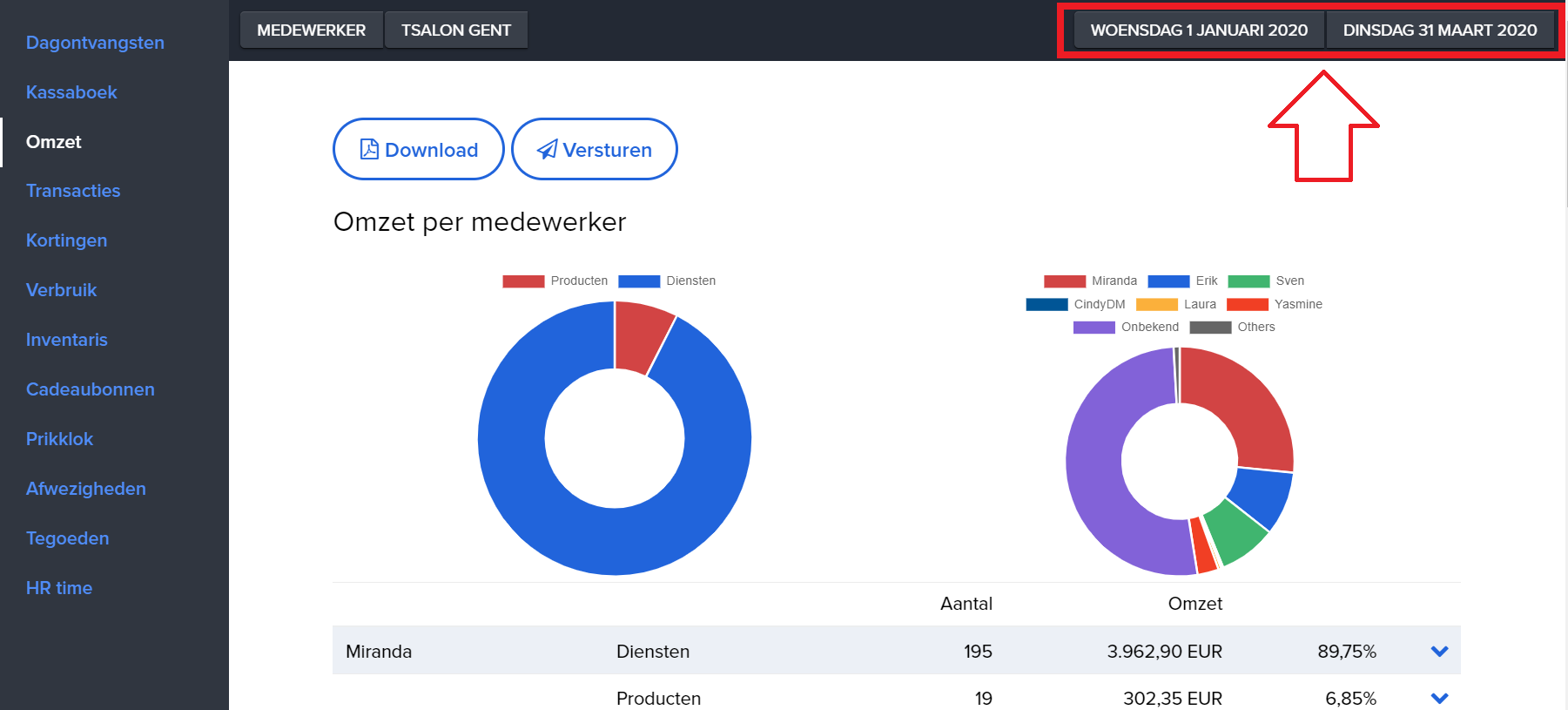Viewport: 1568px width, 710px height.
Task: Toggle Diensten legend swatch
Action: (x=639, y=281)
